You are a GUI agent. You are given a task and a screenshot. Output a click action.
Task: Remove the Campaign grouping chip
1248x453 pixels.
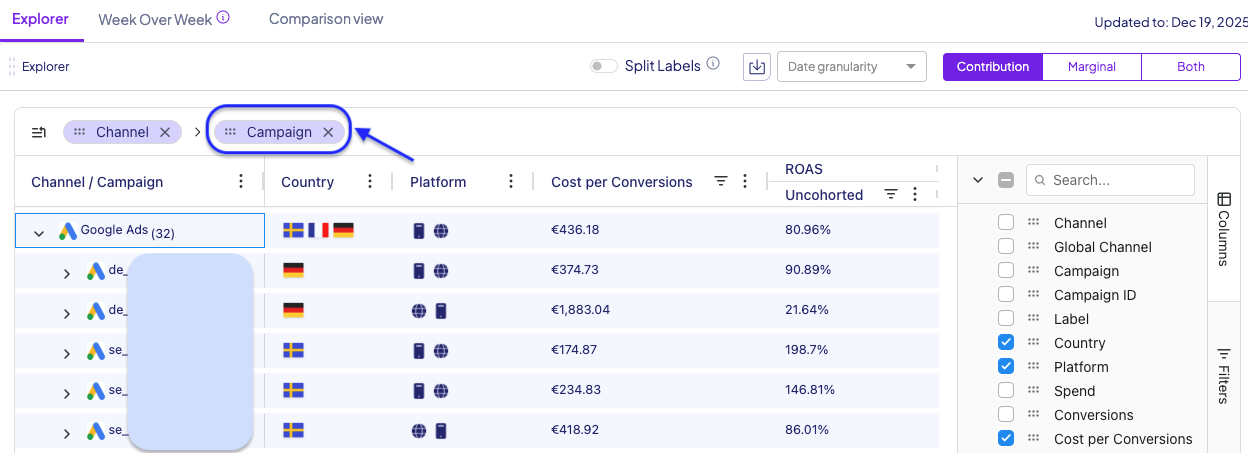click(328, 132)
